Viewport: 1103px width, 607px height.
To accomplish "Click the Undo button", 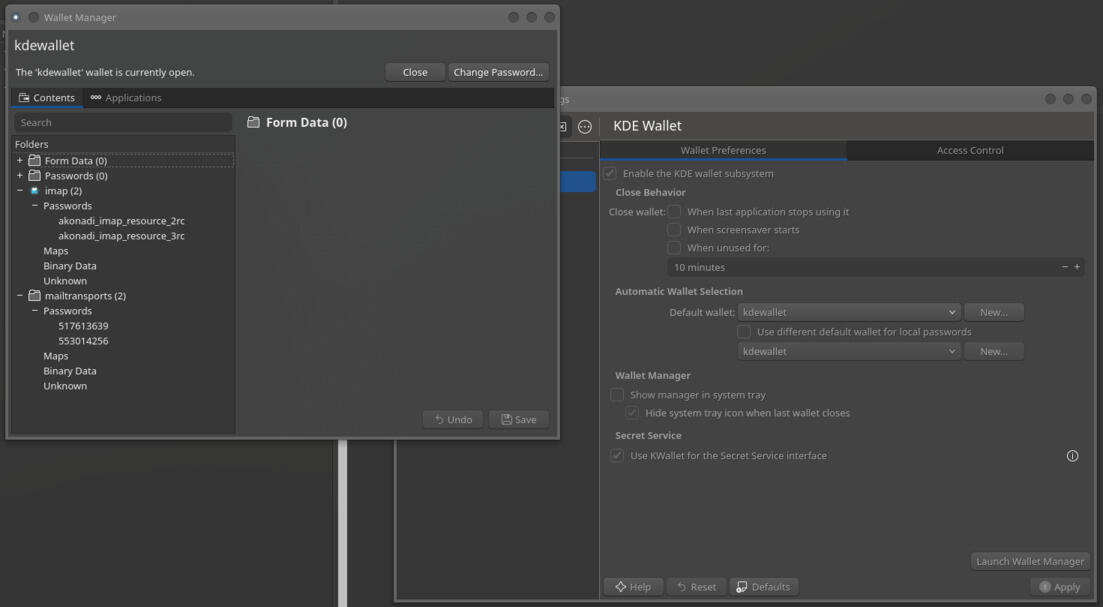I will pyautogui.click(x=453, y=420).
